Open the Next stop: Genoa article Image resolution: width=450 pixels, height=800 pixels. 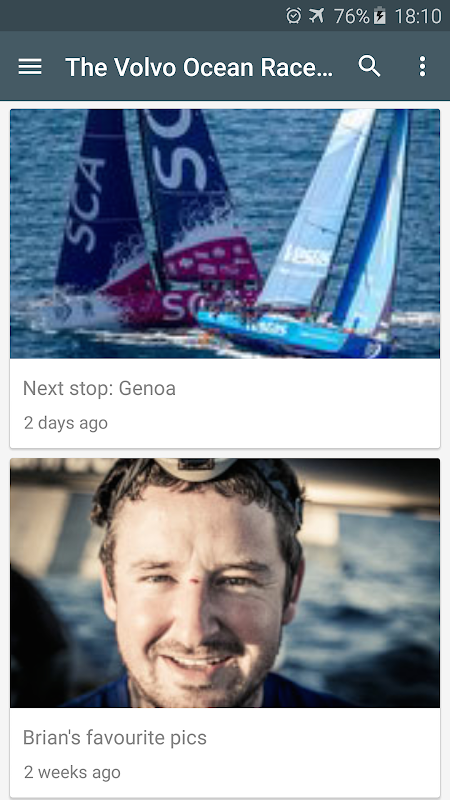[99, 389]
